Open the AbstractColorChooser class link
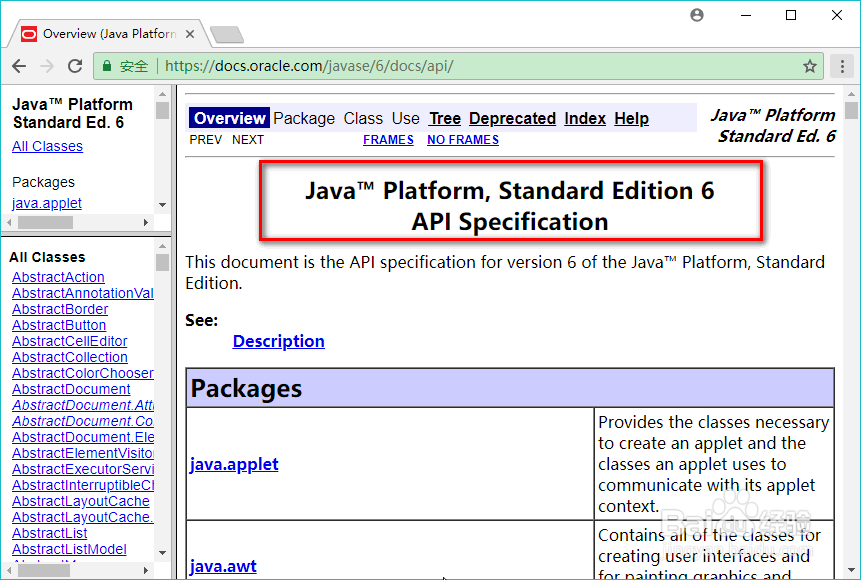Screen dimensions: 861x580 point(83,373)
